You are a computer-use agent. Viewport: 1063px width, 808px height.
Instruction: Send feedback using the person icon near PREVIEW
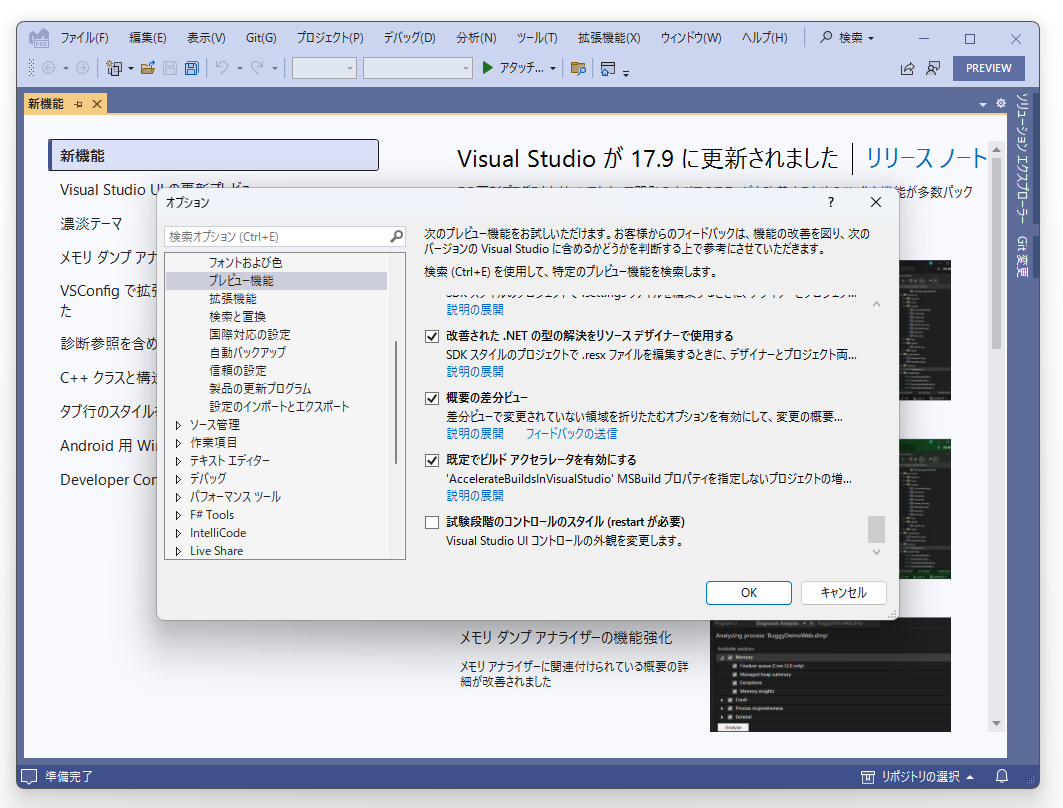[x=932, y=68]
